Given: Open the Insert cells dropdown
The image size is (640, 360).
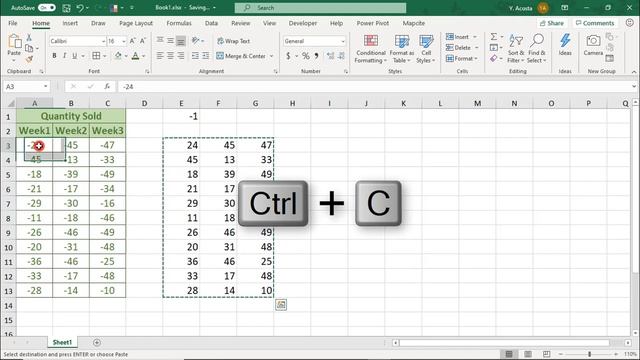Looking at the screenshot, I should click(475, 37).
